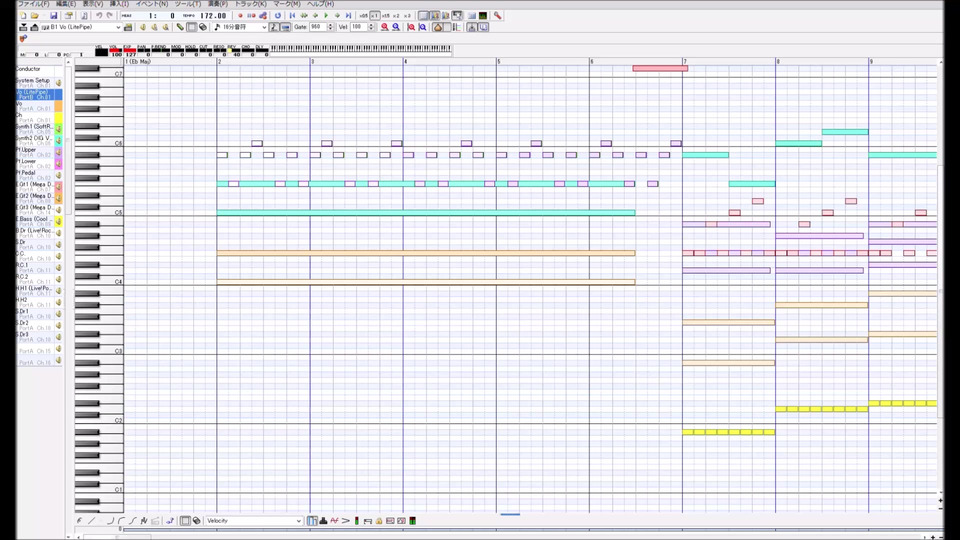Click the track list vertical scrollbar
960x540 pixels.
tap(69, 138)
